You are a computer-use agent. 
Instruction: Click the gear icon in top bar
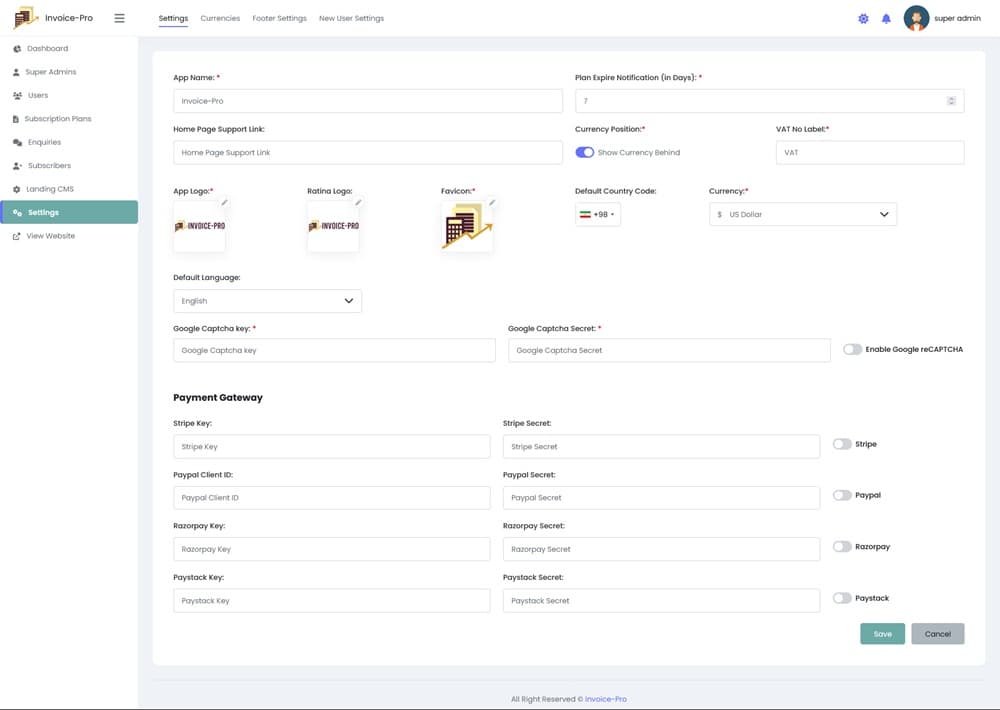pos(863,18)
